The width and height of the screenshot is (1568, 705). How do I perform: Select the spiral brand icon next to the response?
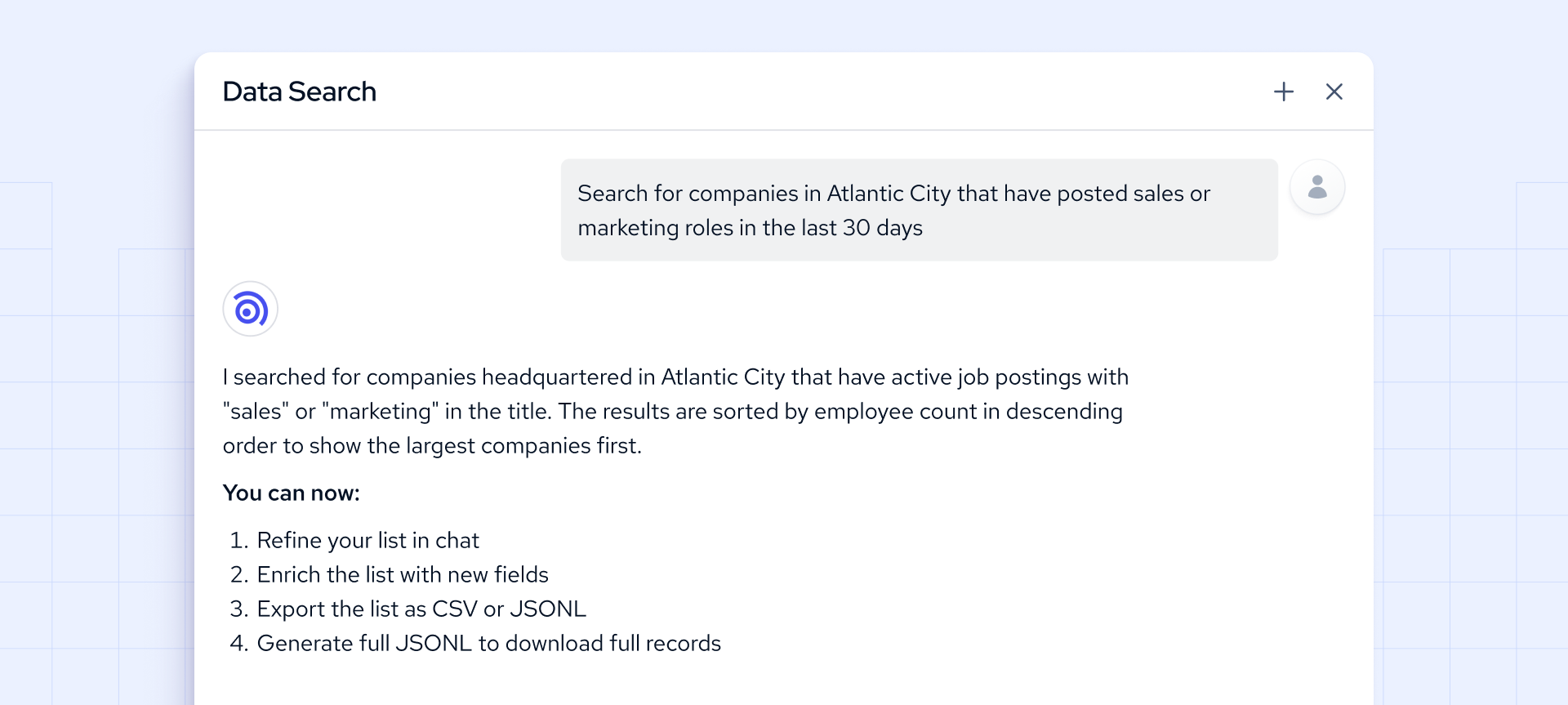[250, 309]
